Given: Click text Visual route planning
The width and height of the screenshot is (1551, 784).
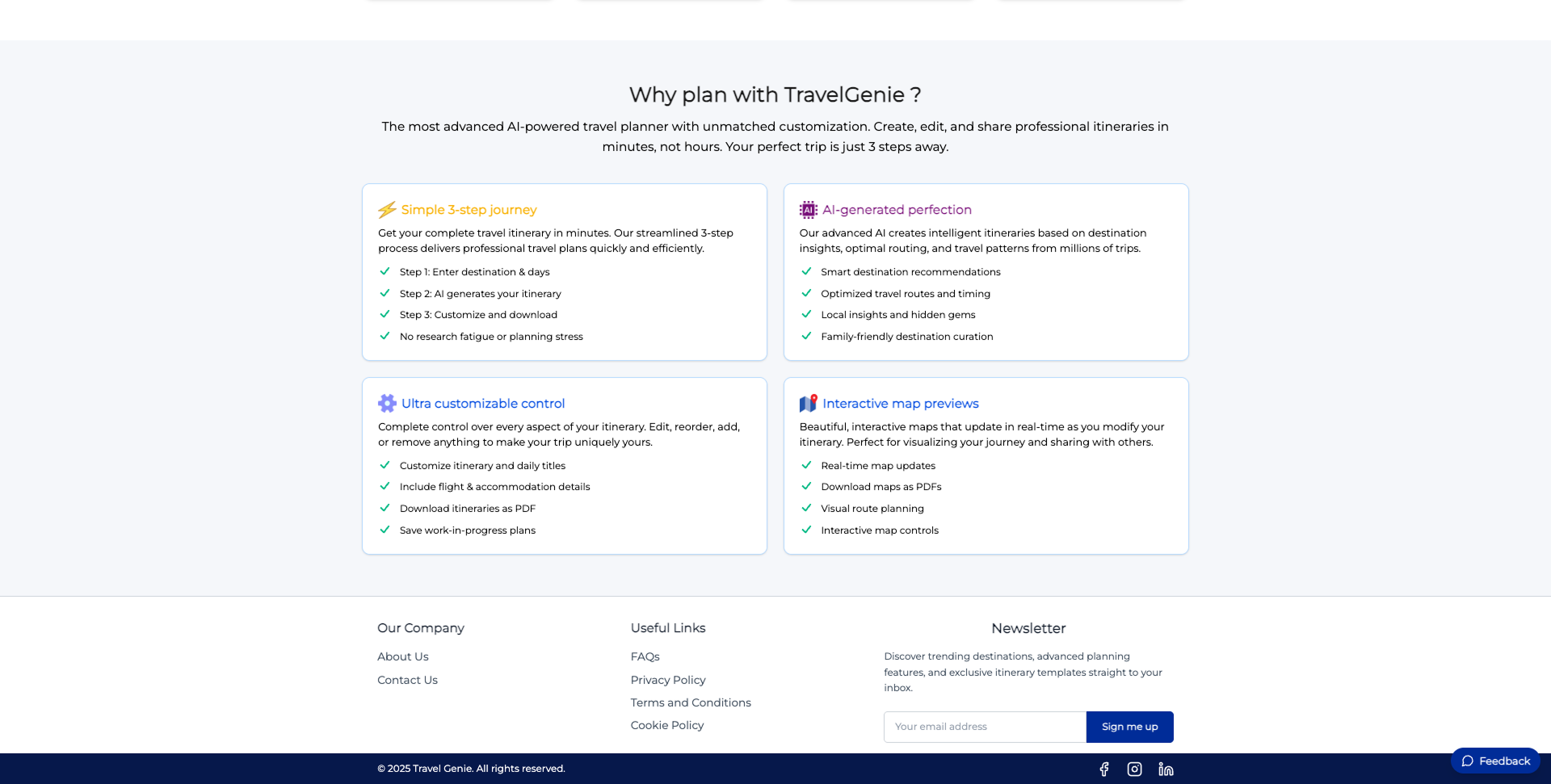Looking at the screenshot, I should click(872, 509).
